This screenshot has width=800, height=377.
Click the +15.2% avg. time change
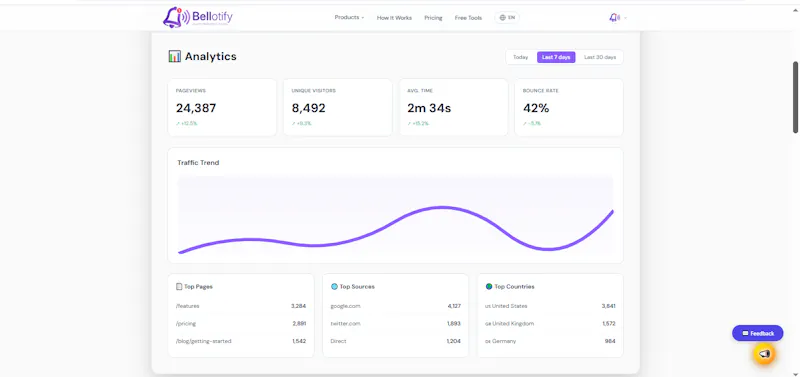[418, 123]
